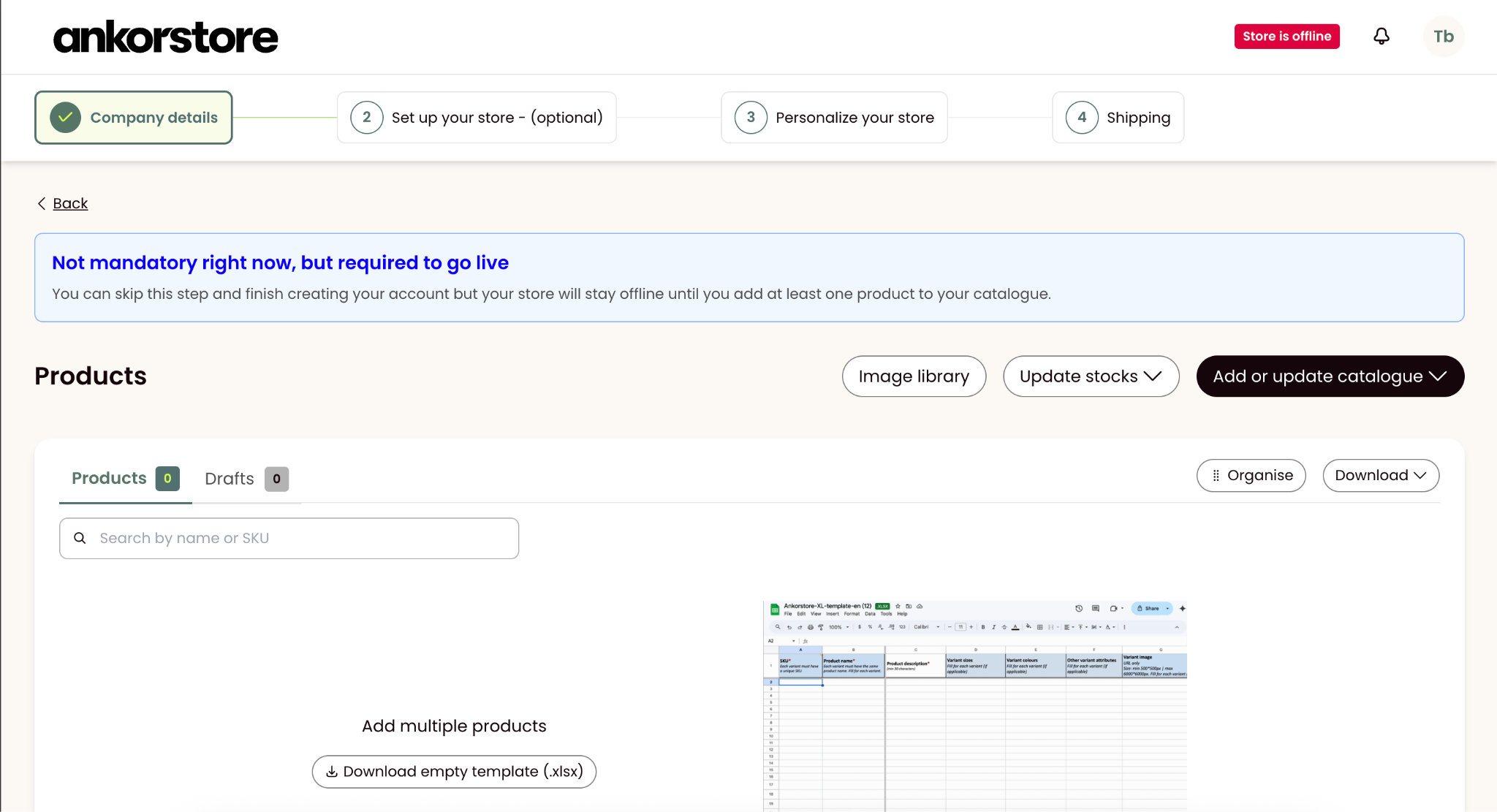Expand the Download dropdown
The image size is (1497, 812).
(1381, 476)
